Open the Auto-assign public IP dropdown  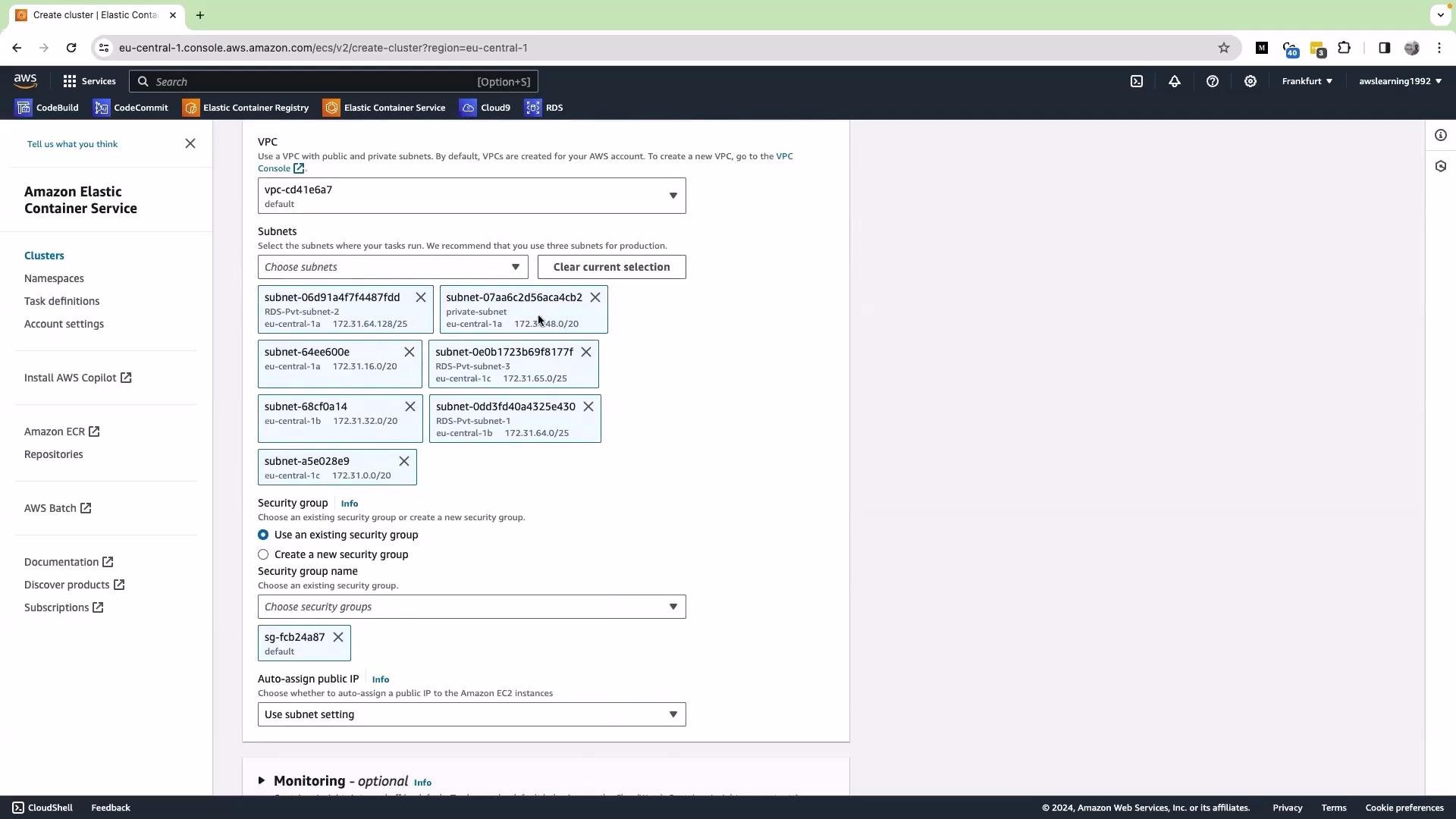click(x=472, y=714)
